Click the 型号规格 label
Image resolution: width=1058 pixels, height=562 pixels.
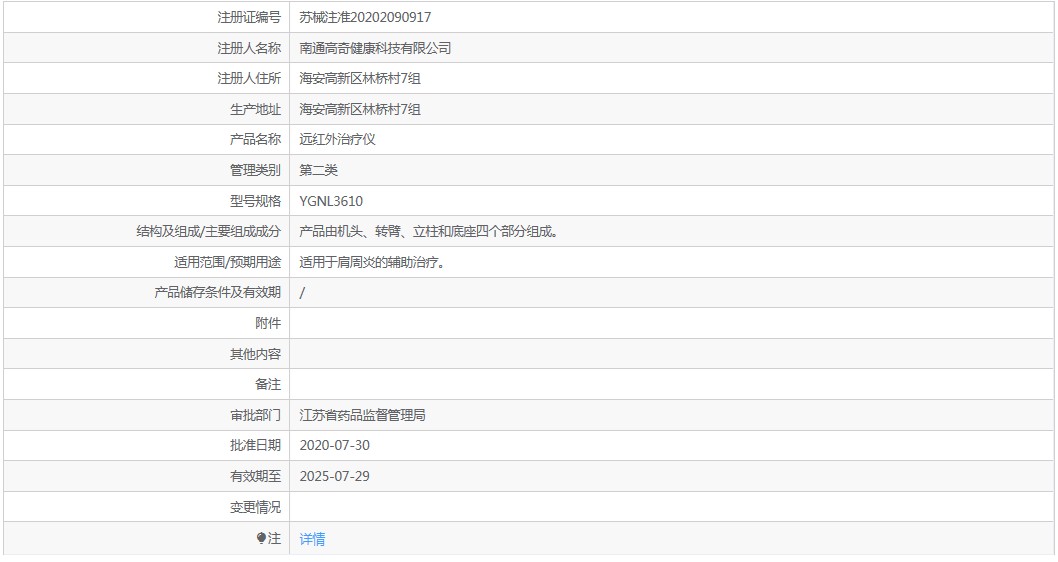pyautogui.click(x=255, y=201)
